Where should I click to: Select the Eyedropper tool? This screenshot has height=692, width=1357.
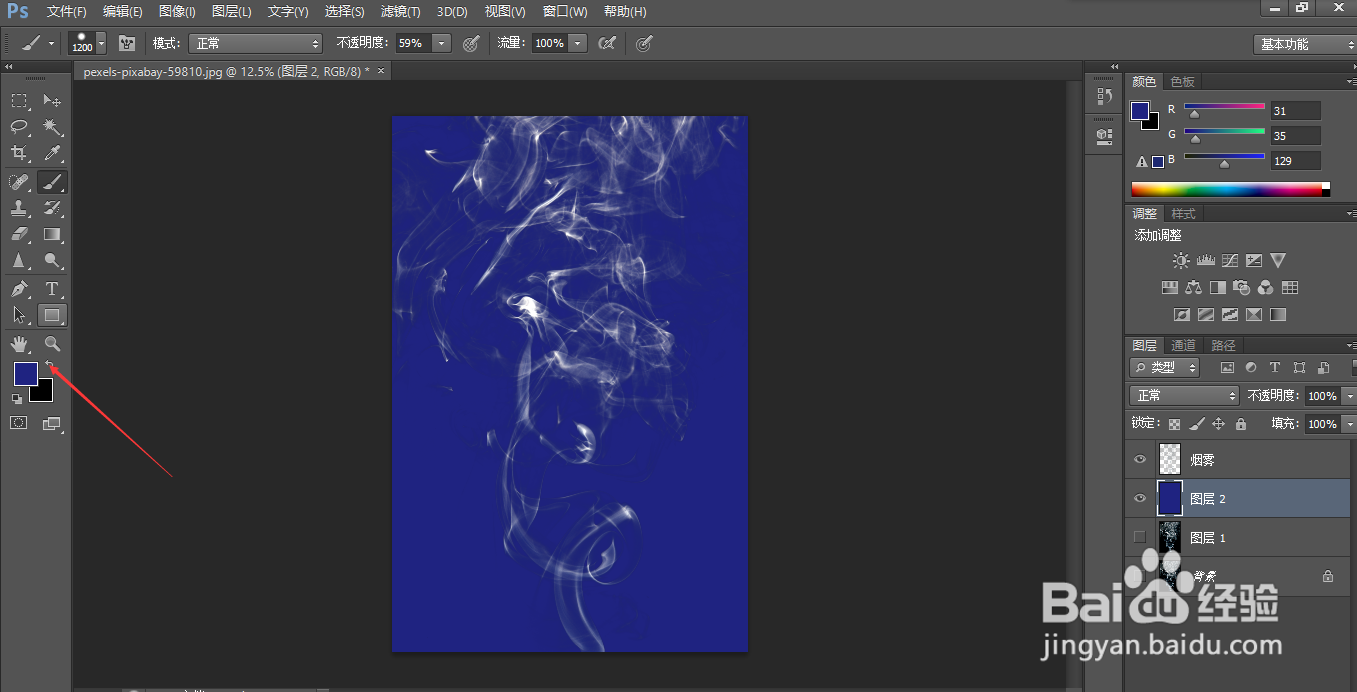(52, 153)
